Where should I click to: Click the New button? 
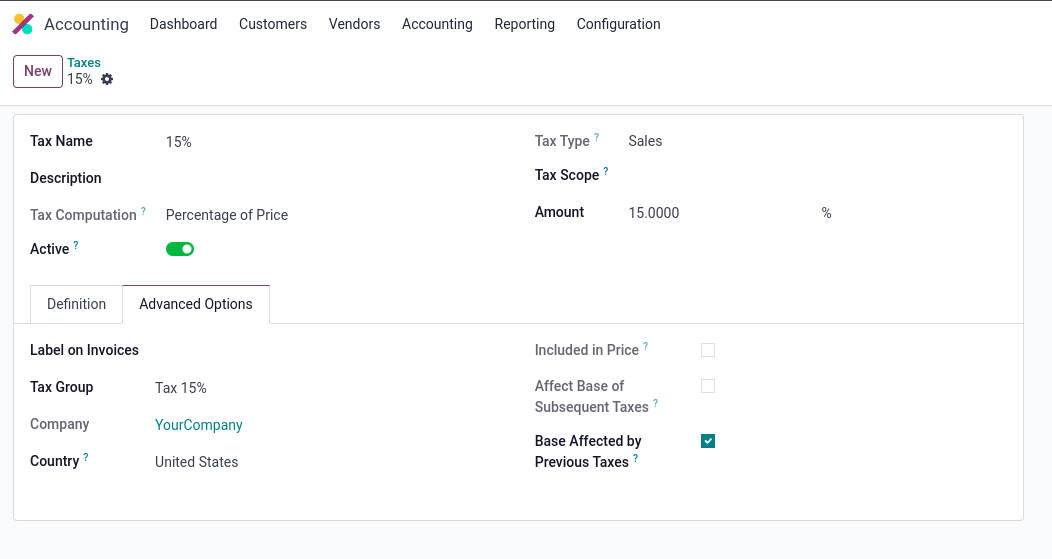38,71
